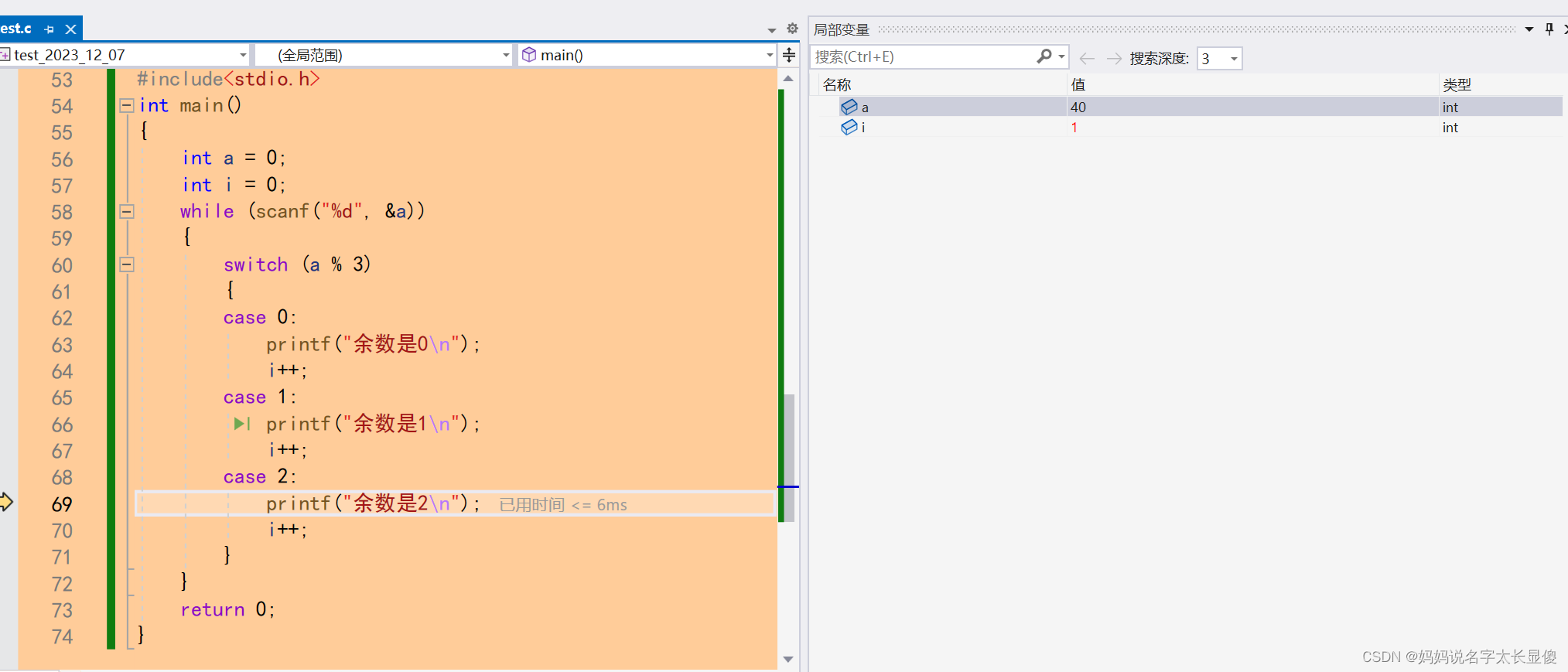Click the int a = 0; declaration
1568x672 pixels.
(234, 158)
